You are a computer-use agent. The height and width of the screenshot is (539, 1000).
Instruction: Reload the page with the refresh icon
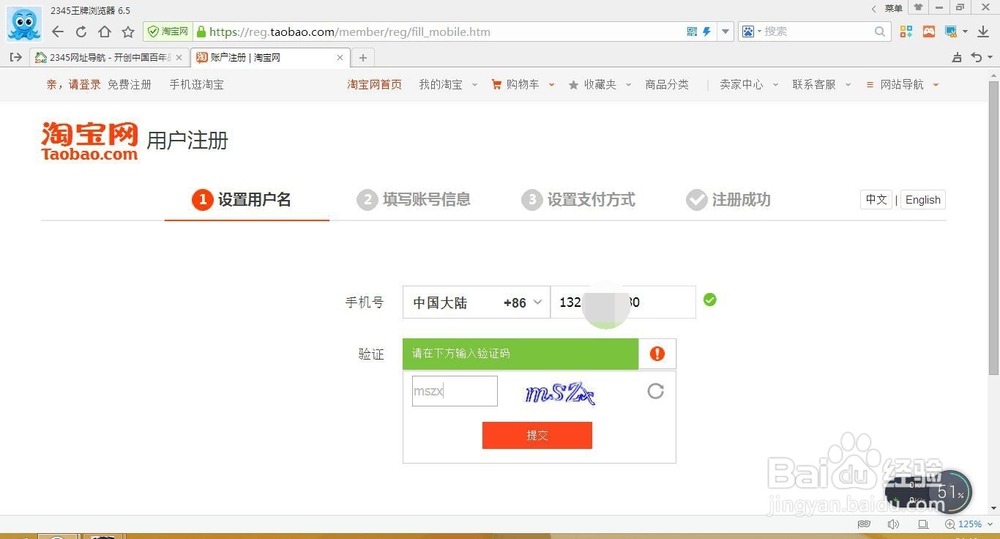tap(81, 31)
